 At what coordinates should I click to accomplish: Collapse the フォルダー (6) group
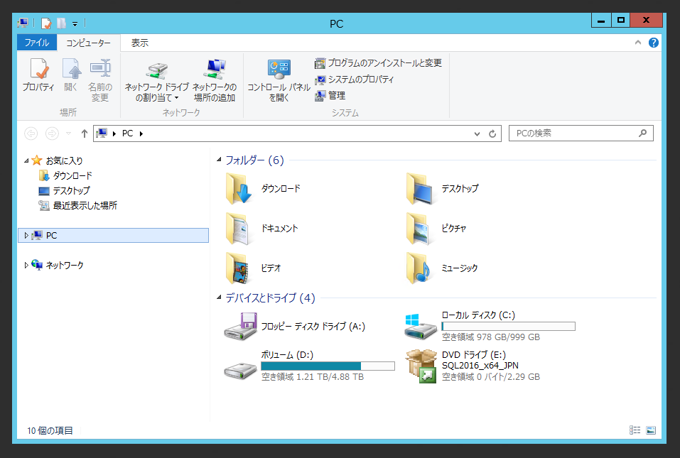coord(219,160)
